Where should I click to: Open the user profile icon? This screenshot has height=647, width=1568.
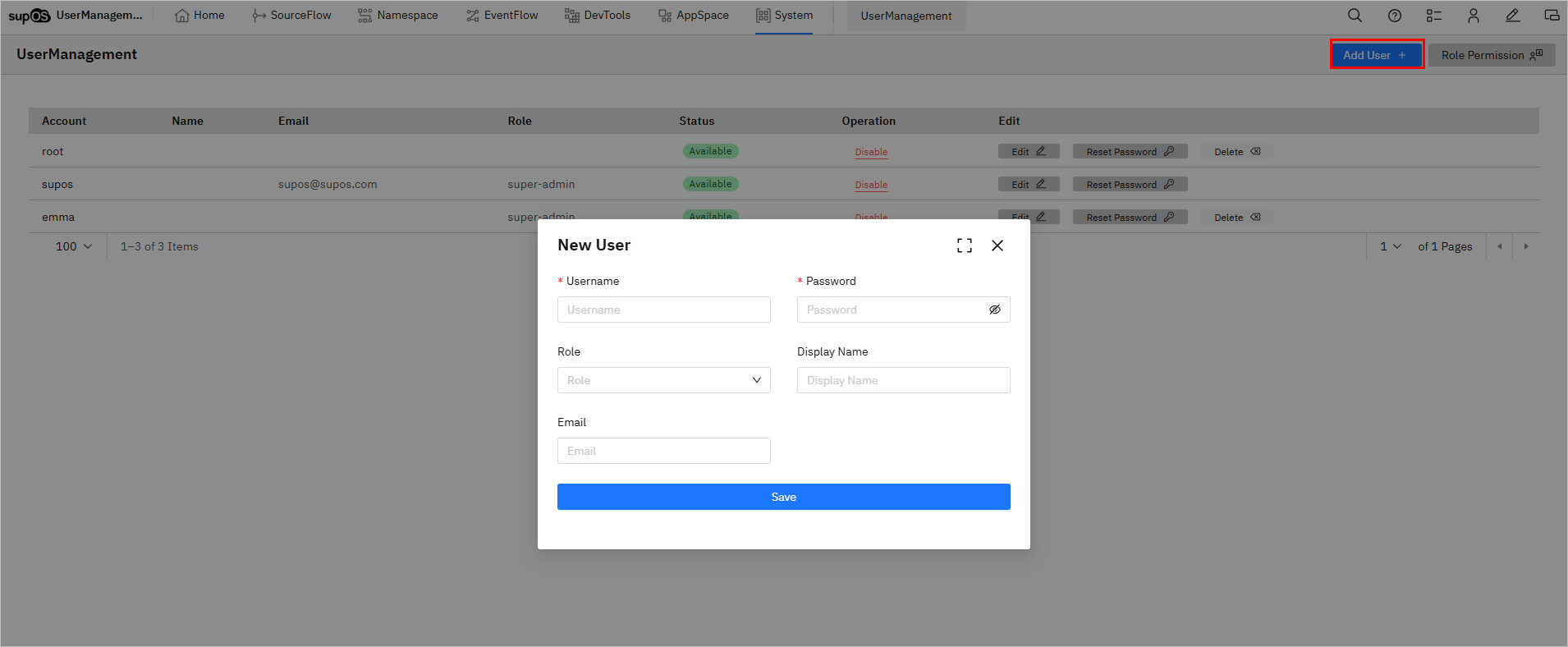coord(1473,16)
